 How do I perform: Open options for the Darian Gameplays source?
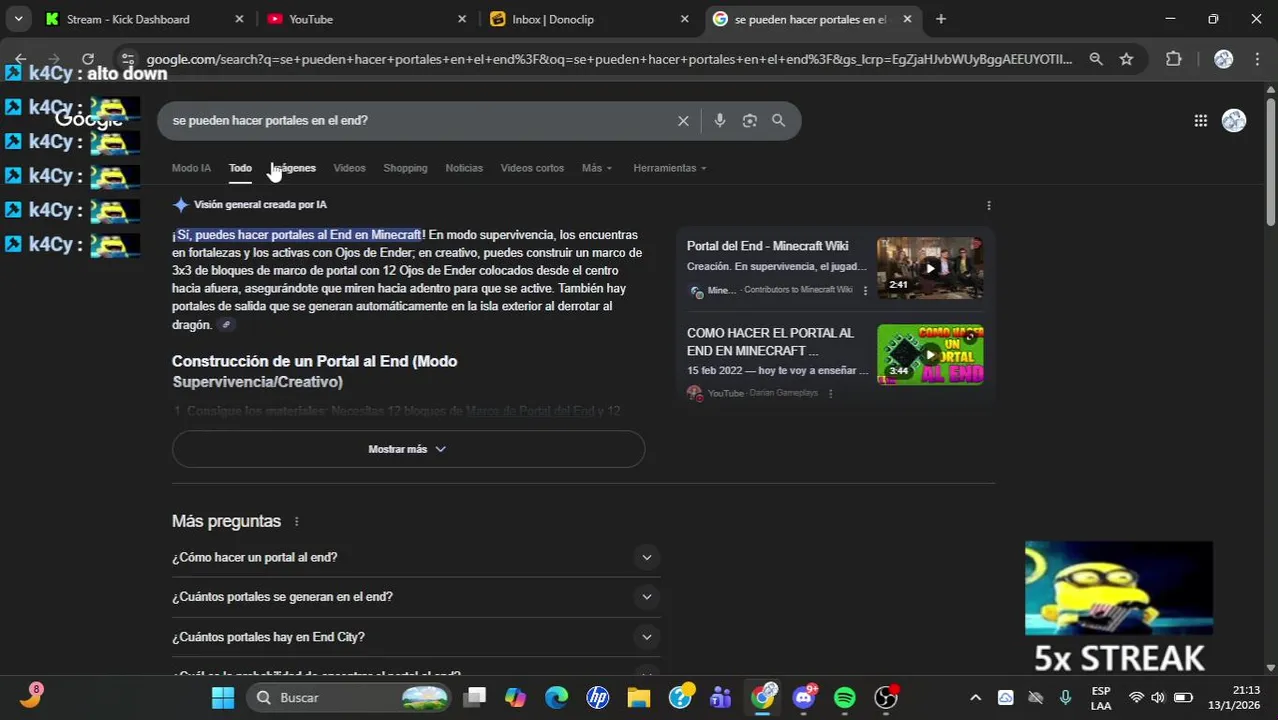coord(830,393)
